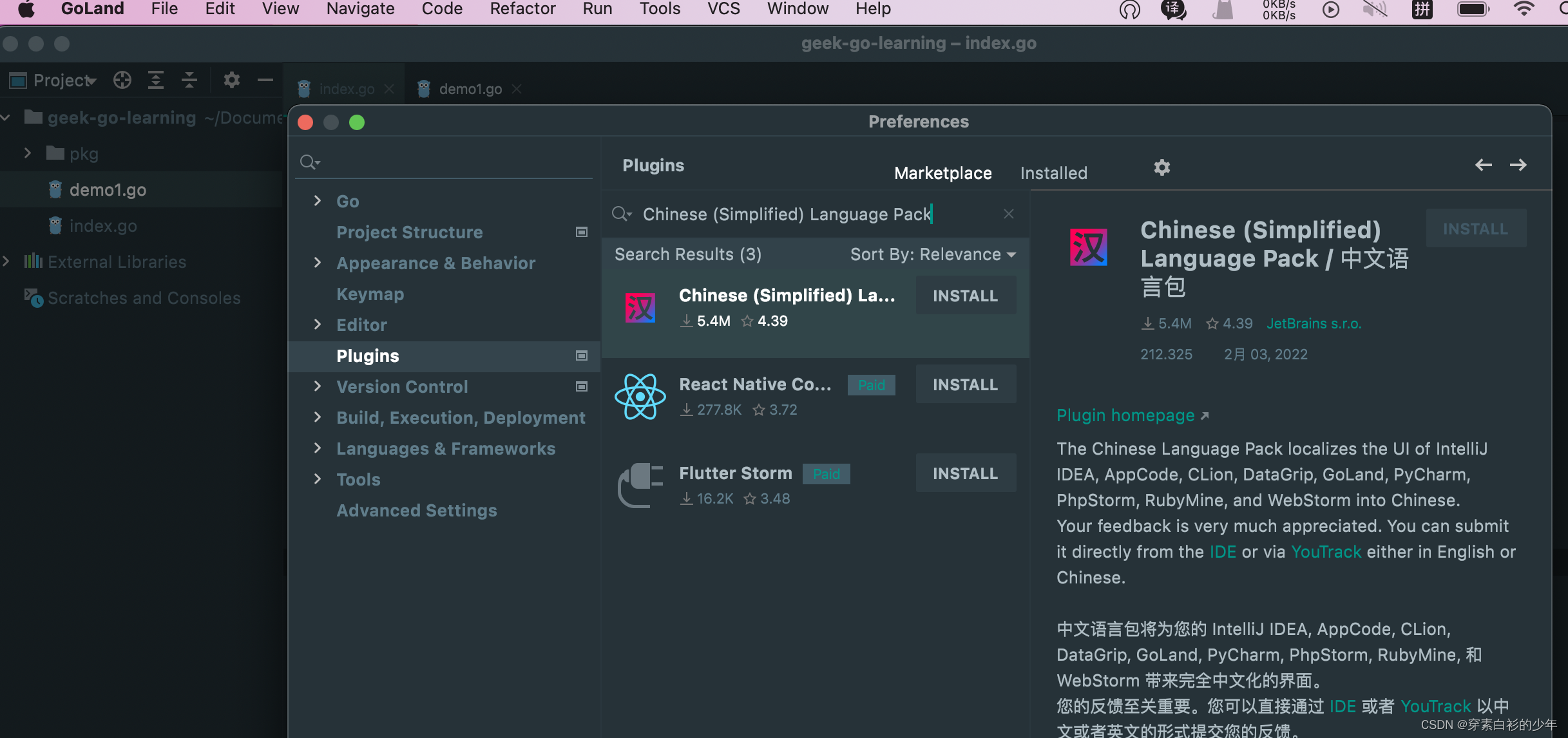
Task: Open Project panel gear options
Action: [x=231, y=80]
